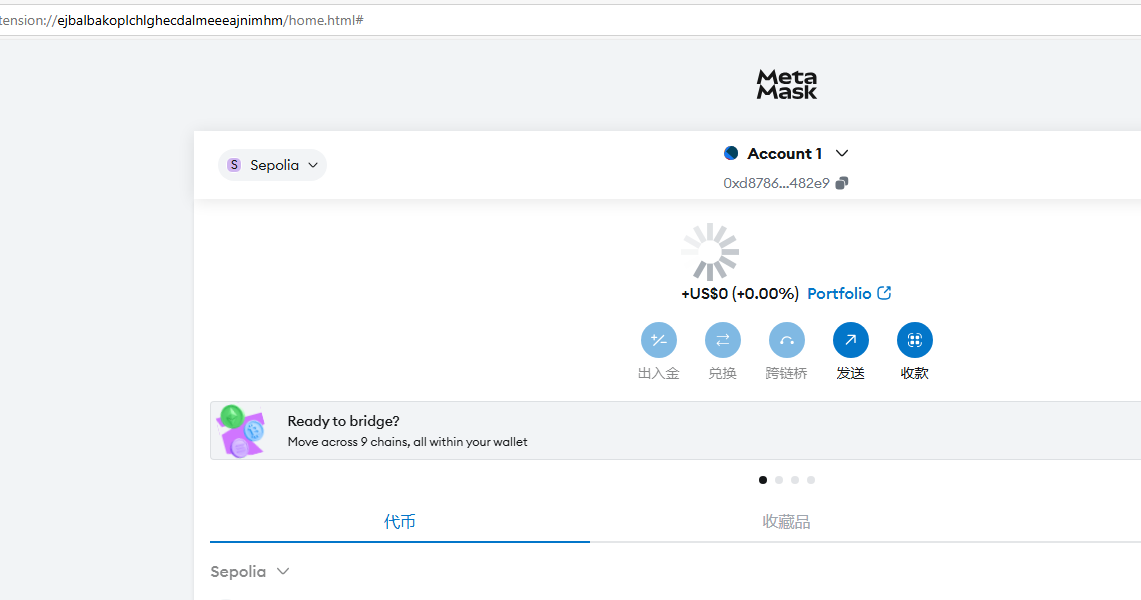
Task: Switch to the 代币 tokens tab
Action: 399,521
